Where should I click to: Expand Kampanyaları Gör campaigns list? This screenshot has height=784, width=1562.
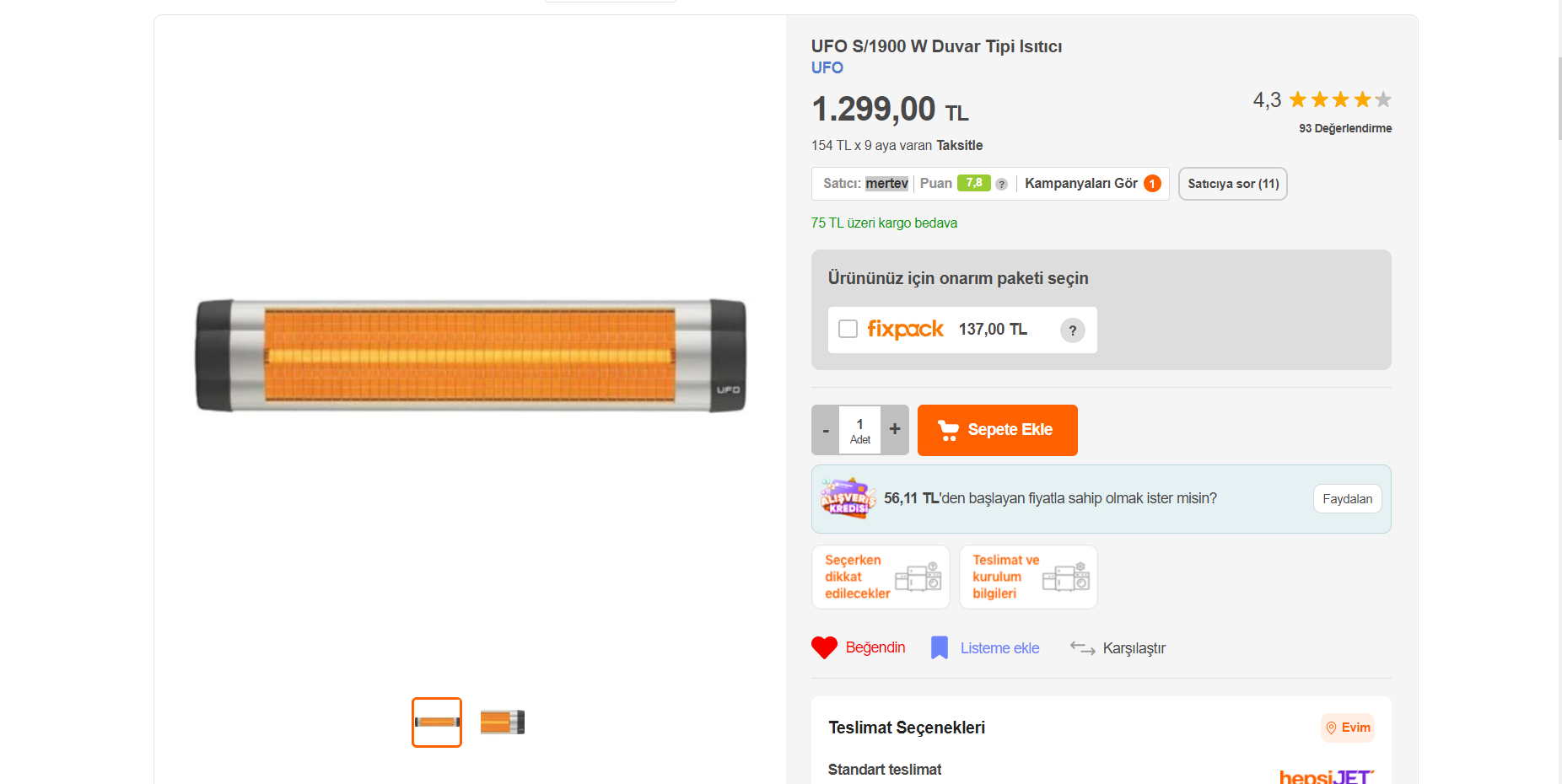pos(1092,184)
